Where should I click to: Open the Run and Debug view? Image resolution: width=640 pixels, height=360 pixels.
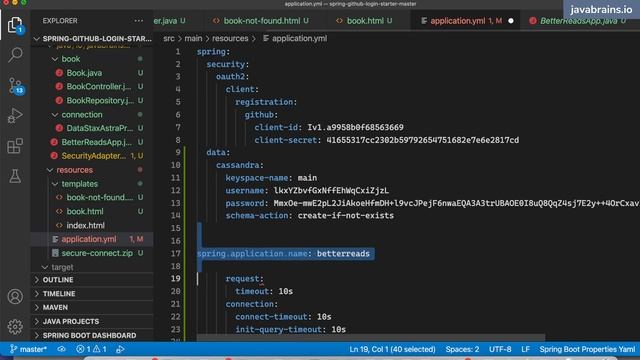coord(15,116)
